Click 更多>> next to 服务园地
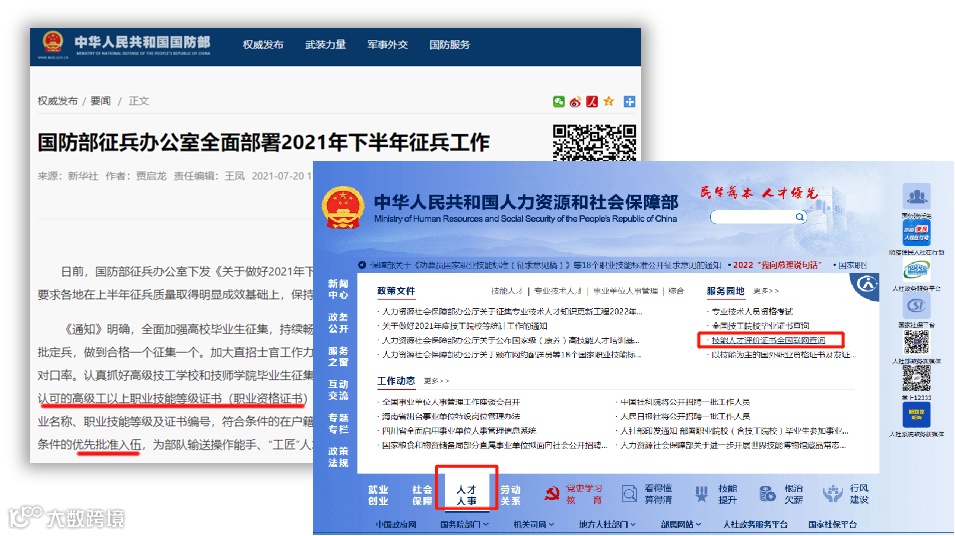Screen dimensions: 955x536 coord(766,291)
